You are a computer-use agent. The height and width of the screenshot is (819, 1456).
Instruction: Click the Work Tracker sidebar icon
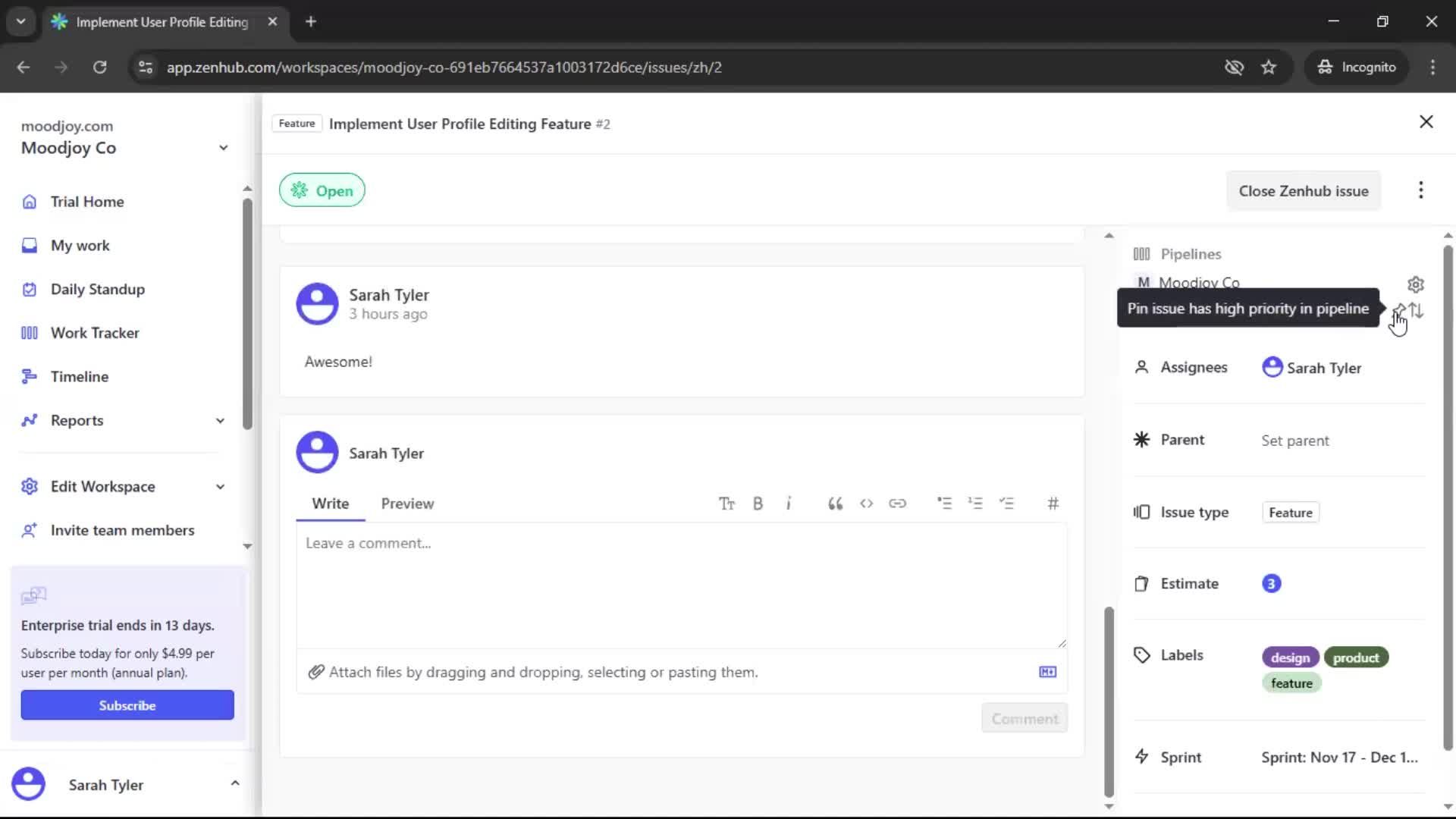coord(29,332)
